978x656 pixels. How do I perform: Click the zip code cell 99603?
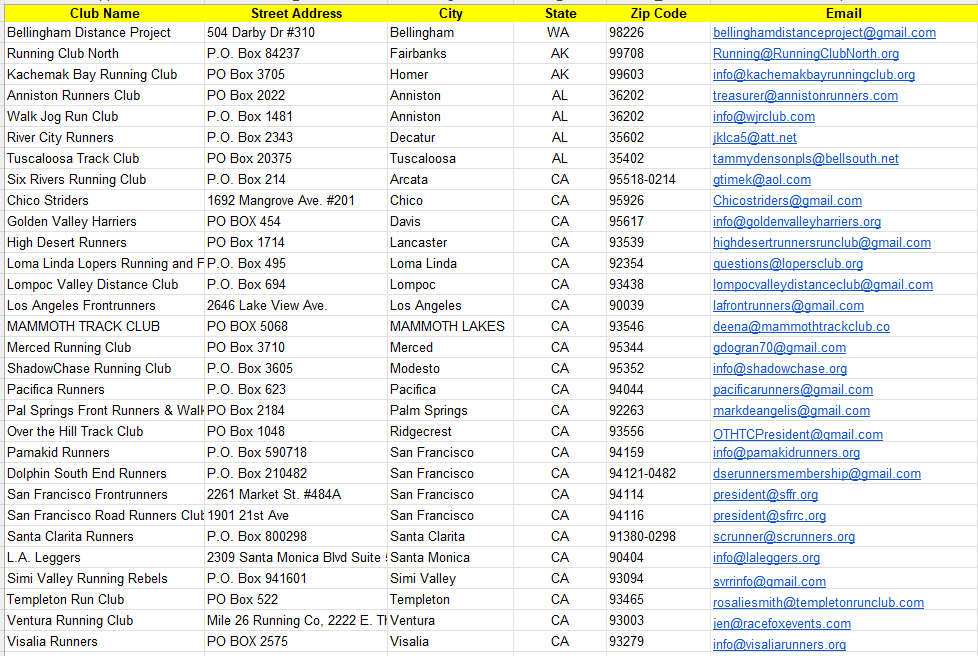[x=659, y=74]
